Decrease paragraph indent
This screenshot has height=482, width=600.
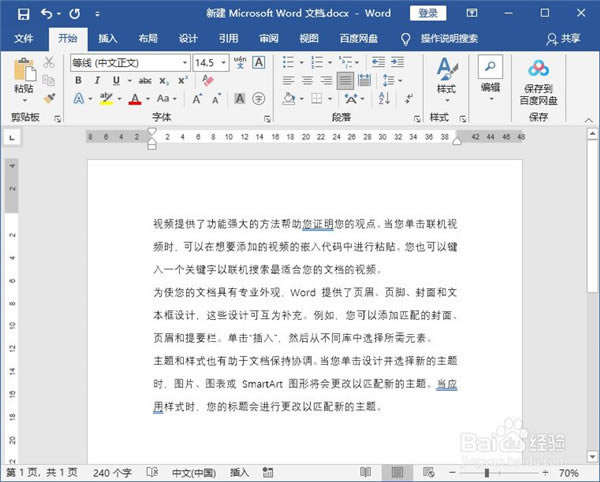[x=378, y=62]
